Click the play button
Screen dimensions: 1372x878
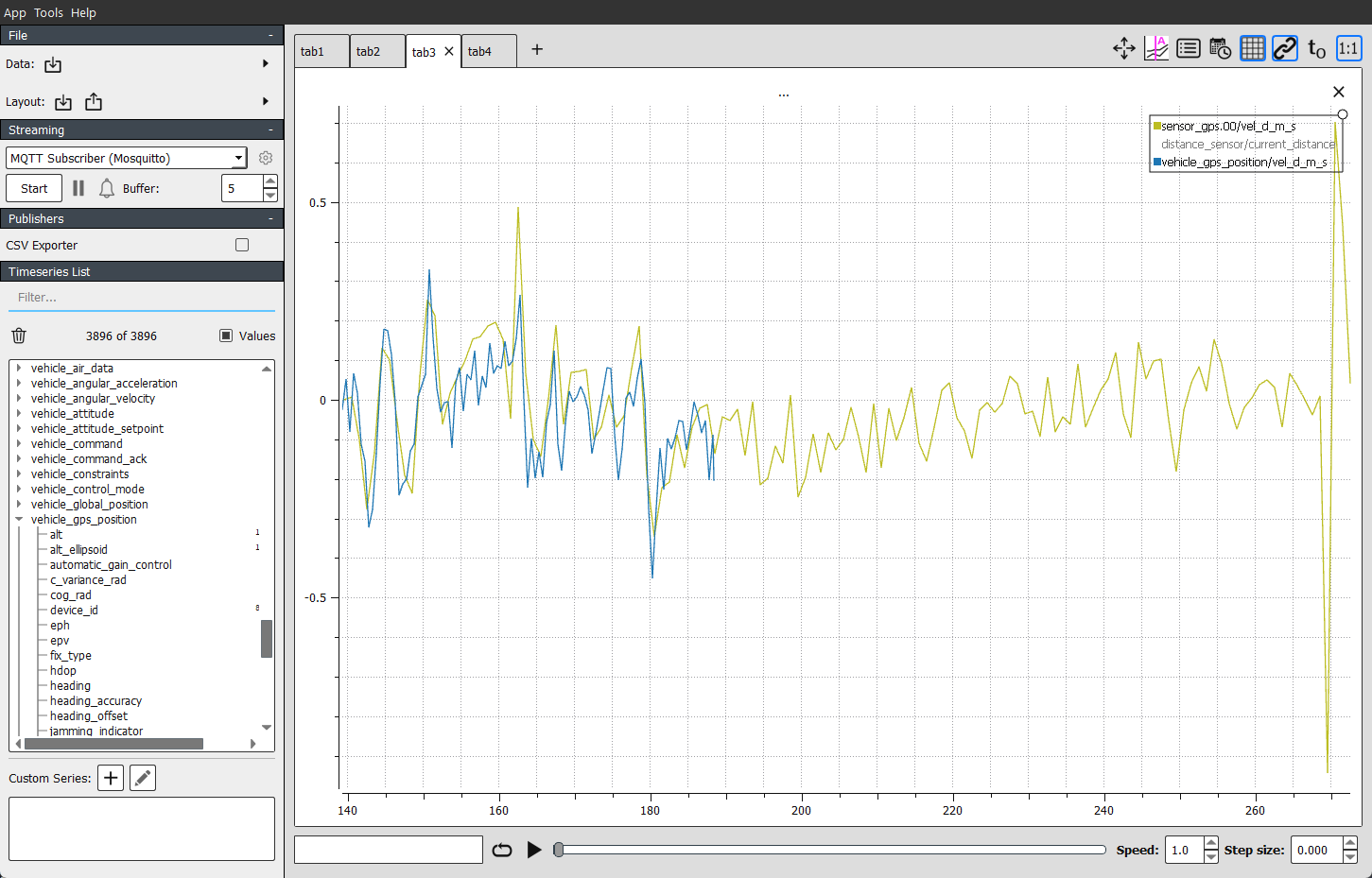pyautogui.click(x=534, y=850)
